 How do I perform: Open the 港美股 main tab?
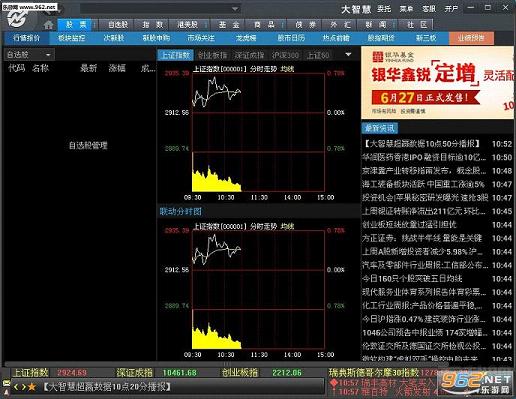click(187, 24)
